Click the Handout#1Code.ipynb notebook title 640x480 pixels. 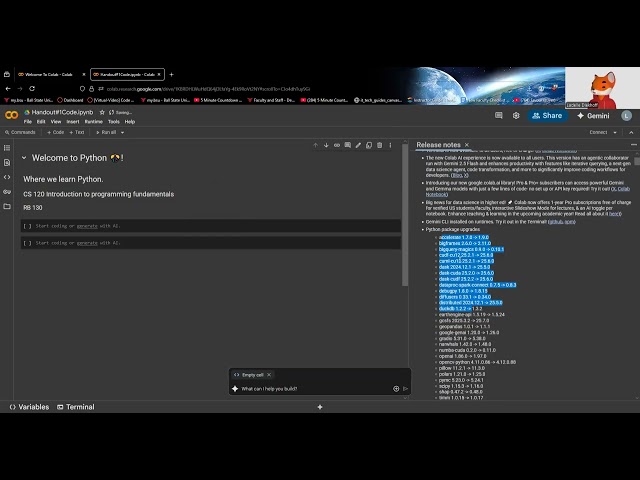click(x=62, y=112)
